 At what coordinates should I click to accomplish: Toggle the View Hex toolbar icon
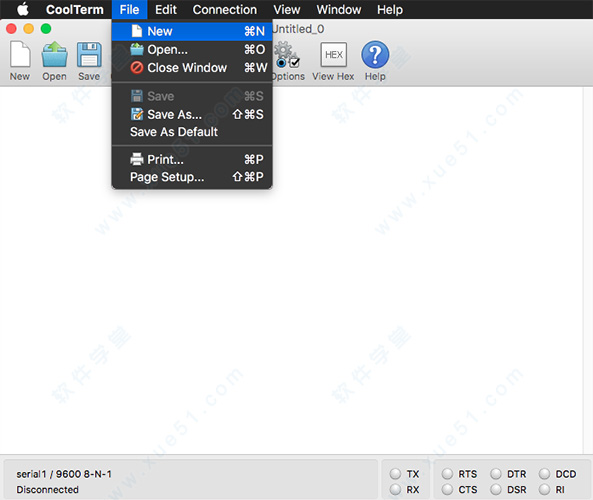(x=334, y=55)
